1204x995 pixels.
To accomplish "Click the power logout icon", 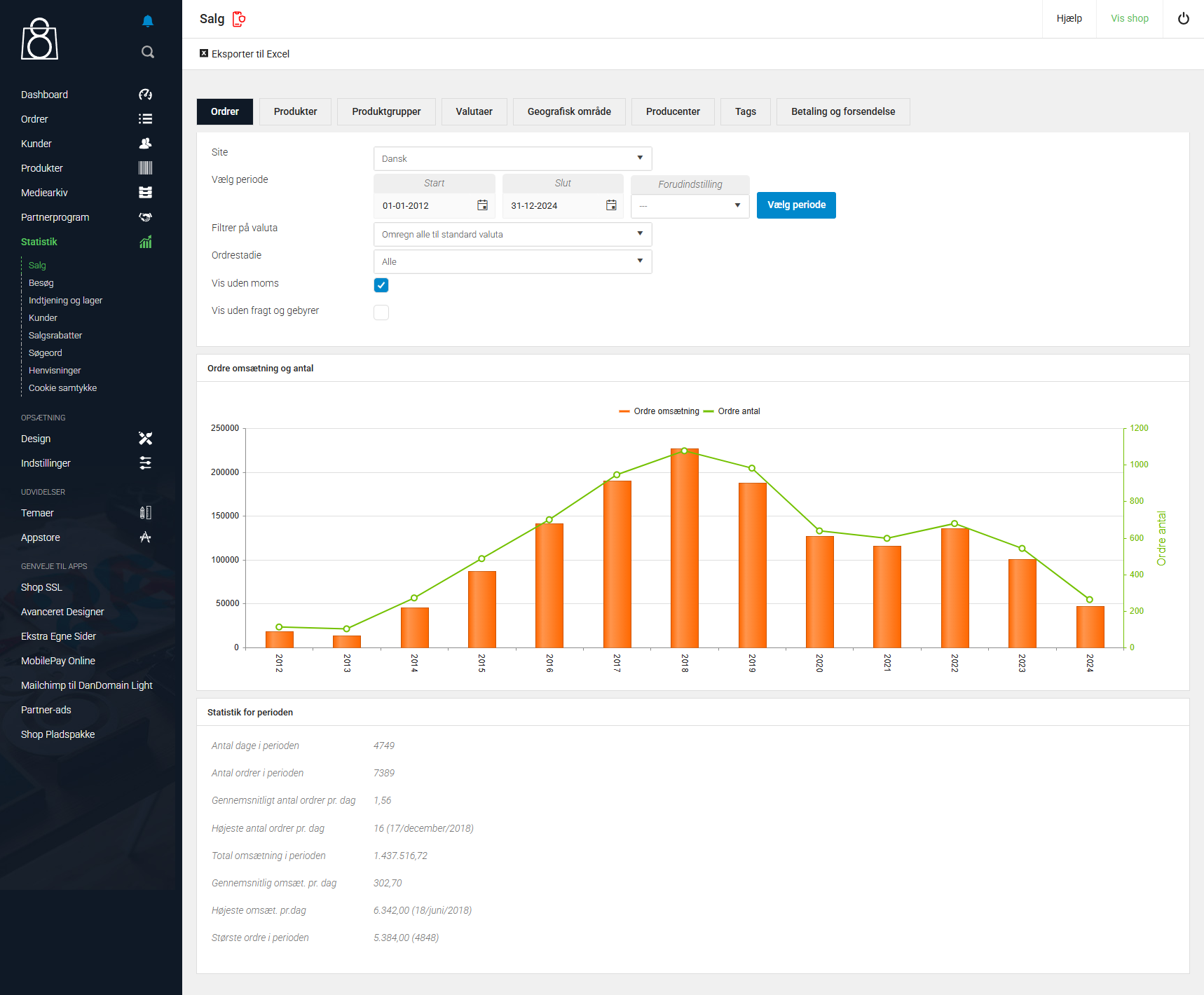I will [1183, 19].
